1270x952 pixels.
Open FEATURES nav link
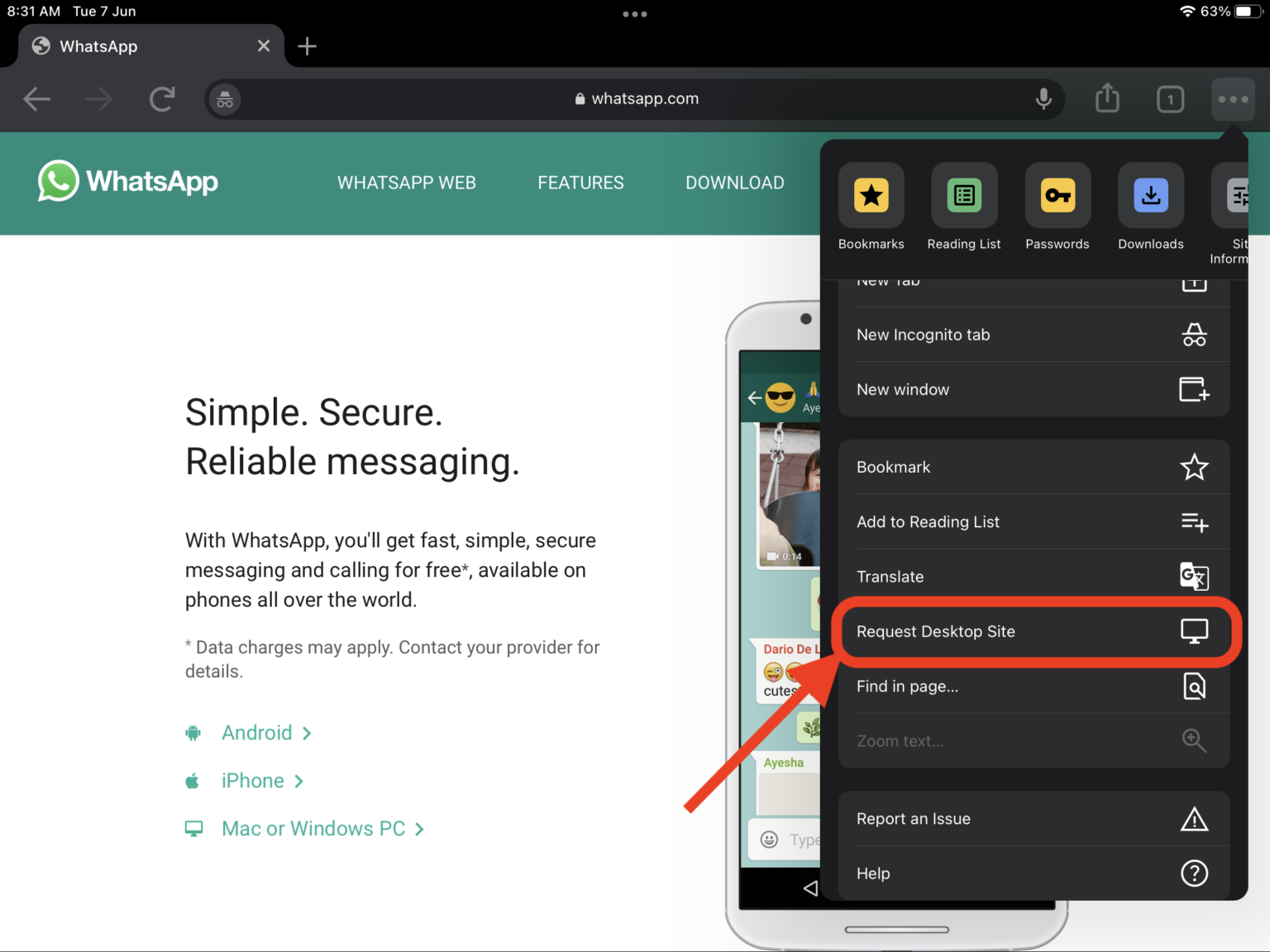pyautogui.click(x=580, y=183)
